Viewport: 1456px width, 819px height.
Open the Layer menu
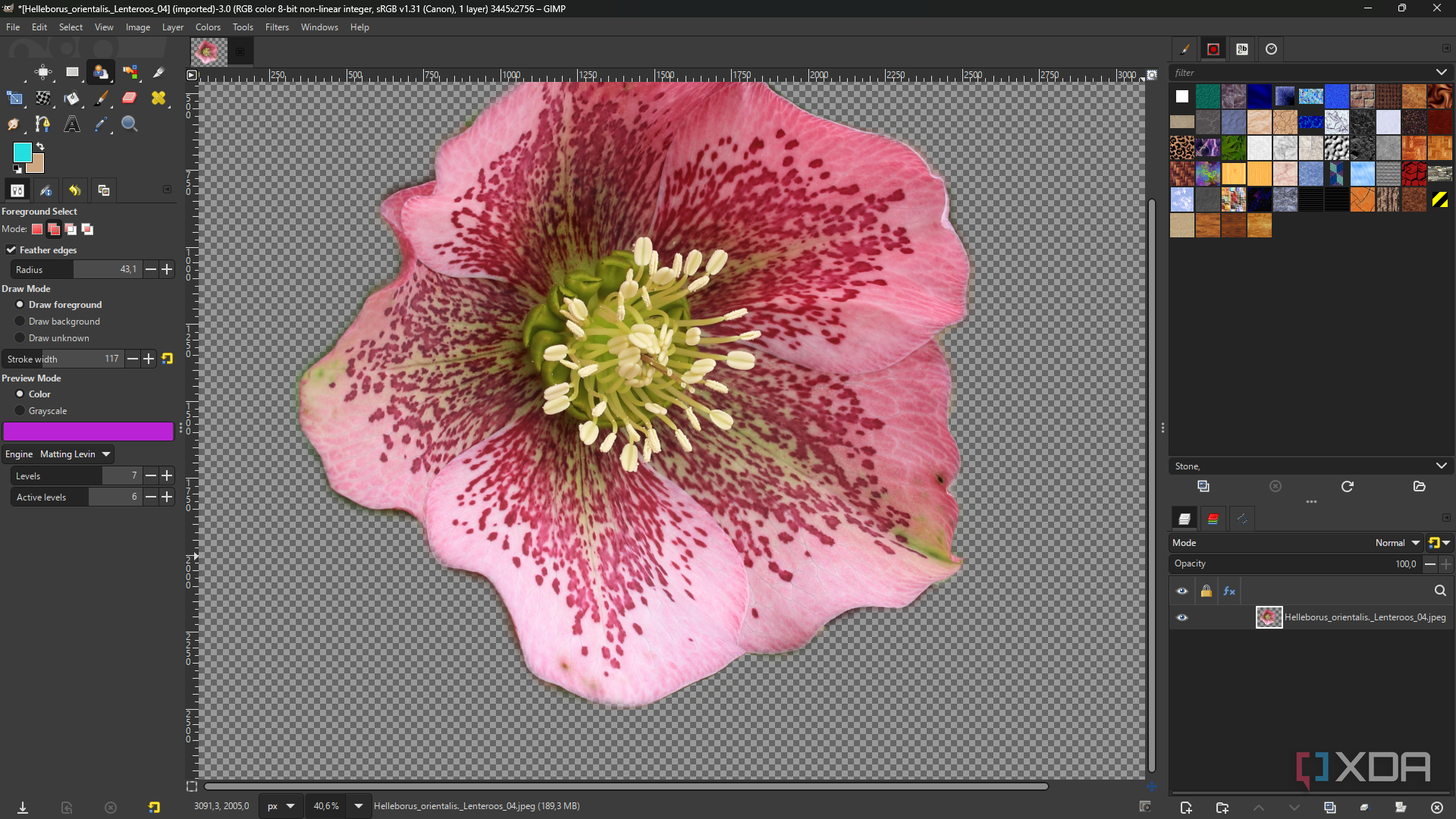point(173,27)
